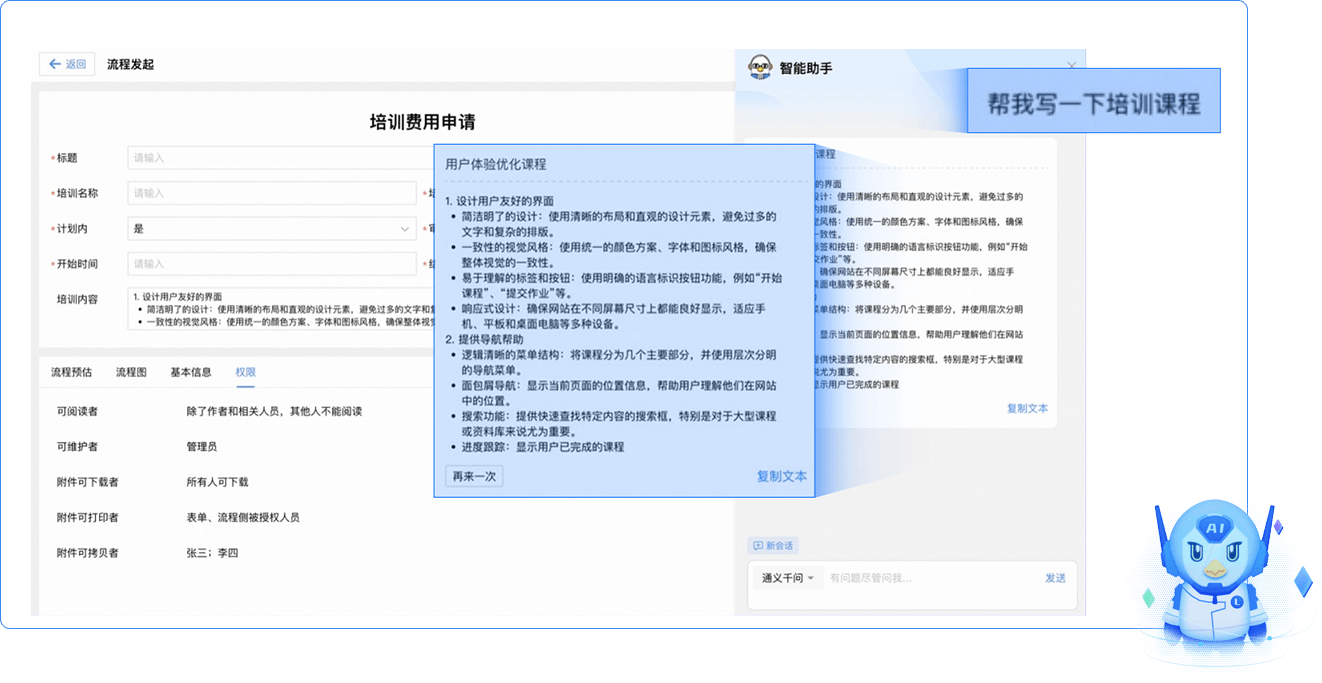Viewport: 1322px width, 683px height.
Task: Click the 开始时间 input field
Action: pyautogui.click(x=271, y=264)
